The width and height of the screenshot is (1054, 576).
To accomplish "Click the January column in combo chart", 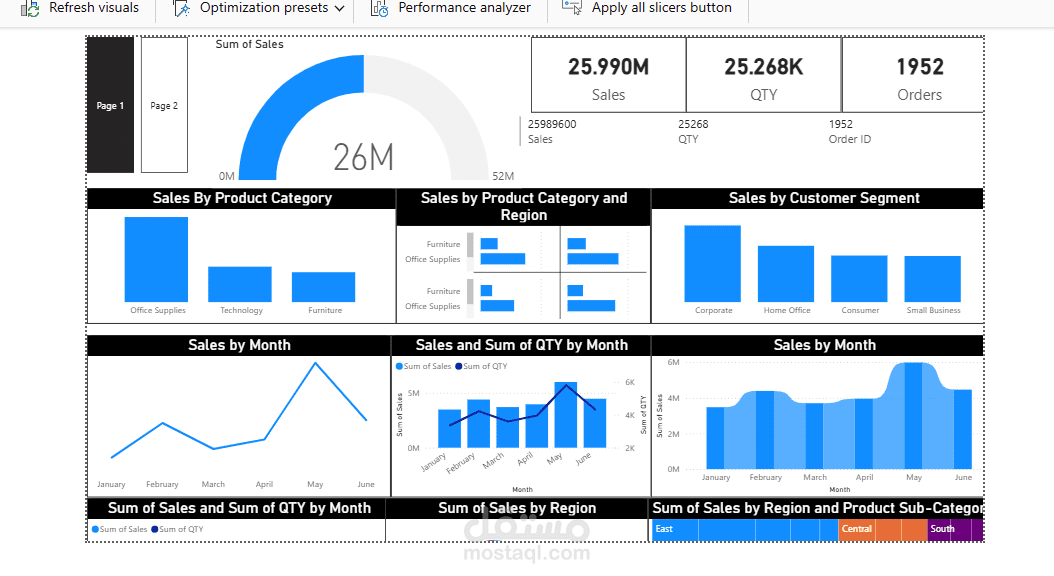I will tap(450, 429).
